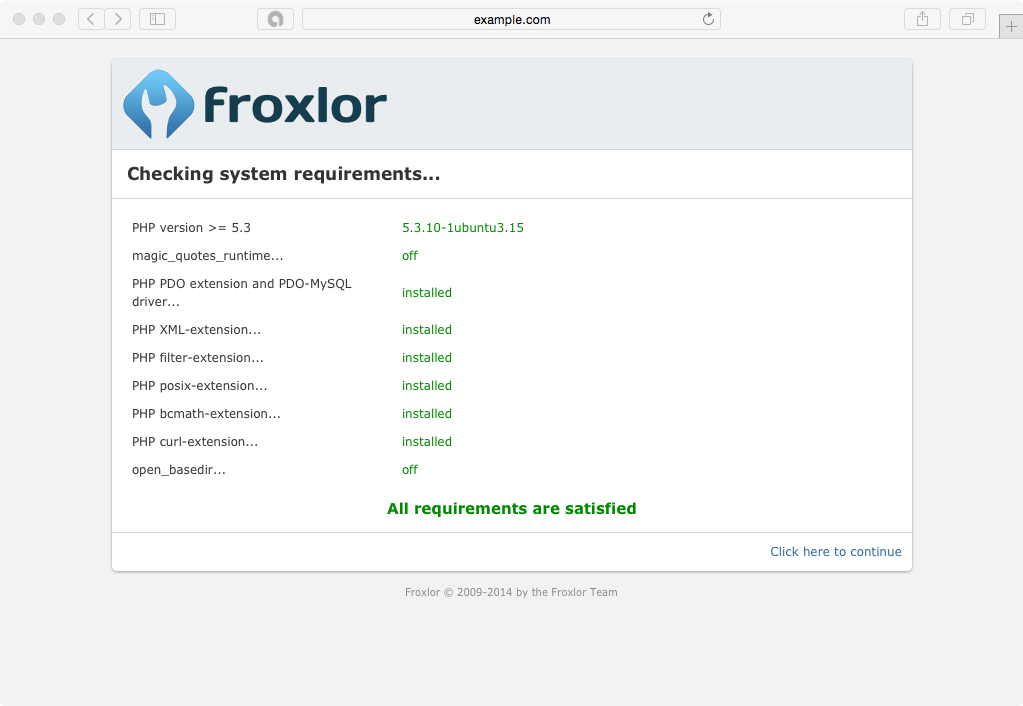
Task: Reload the page with the refresh icon
Action: point(708,19)
